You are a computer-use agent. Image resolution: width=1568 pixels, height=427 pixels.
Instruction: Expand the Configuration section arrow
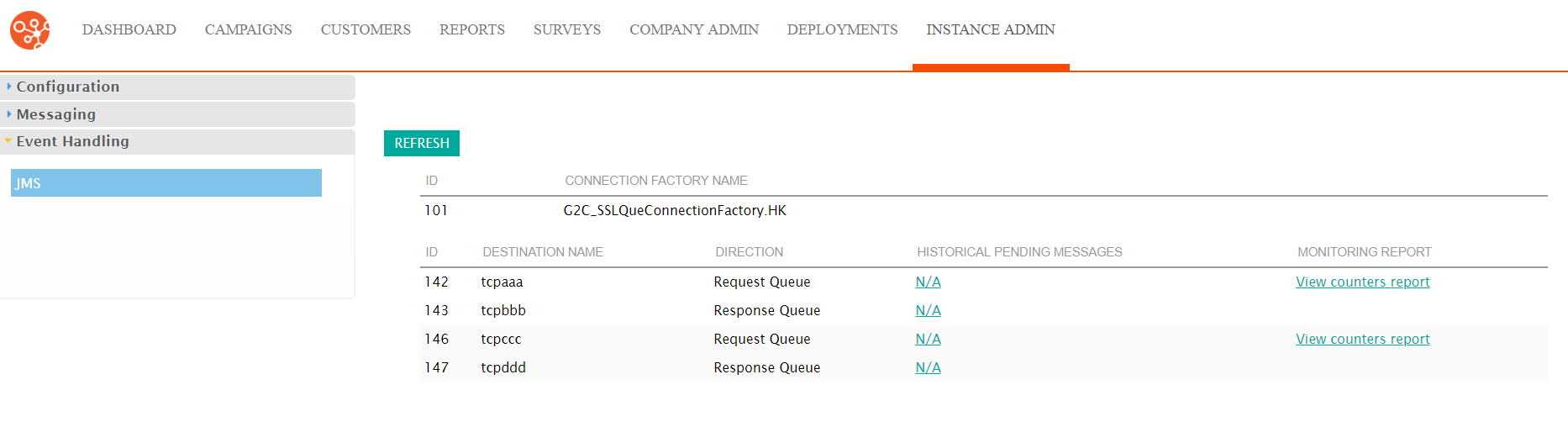(9, 87)
